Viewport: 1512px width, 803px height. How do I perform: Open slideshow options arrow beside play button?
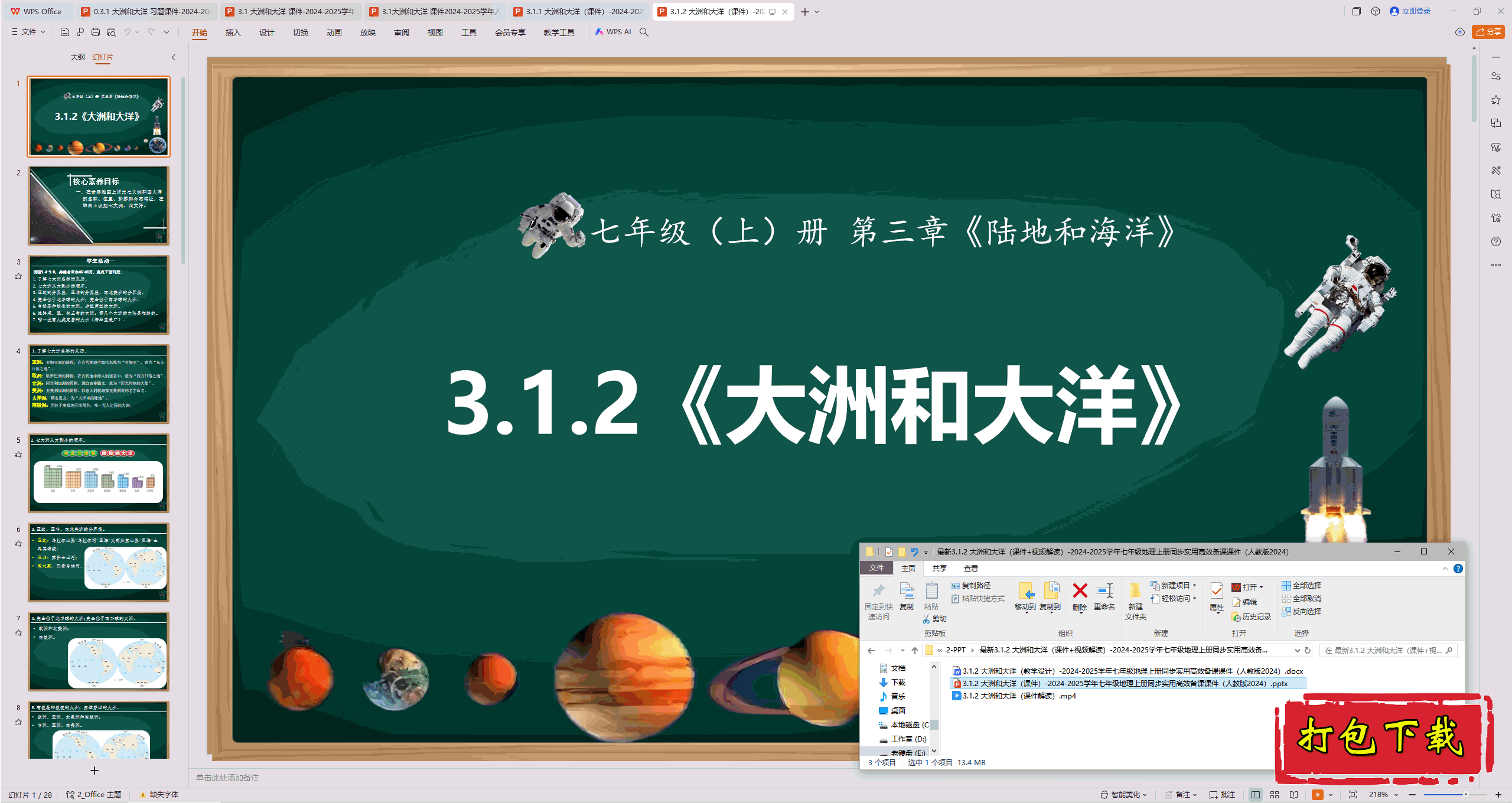click(x=1330, y=795)
